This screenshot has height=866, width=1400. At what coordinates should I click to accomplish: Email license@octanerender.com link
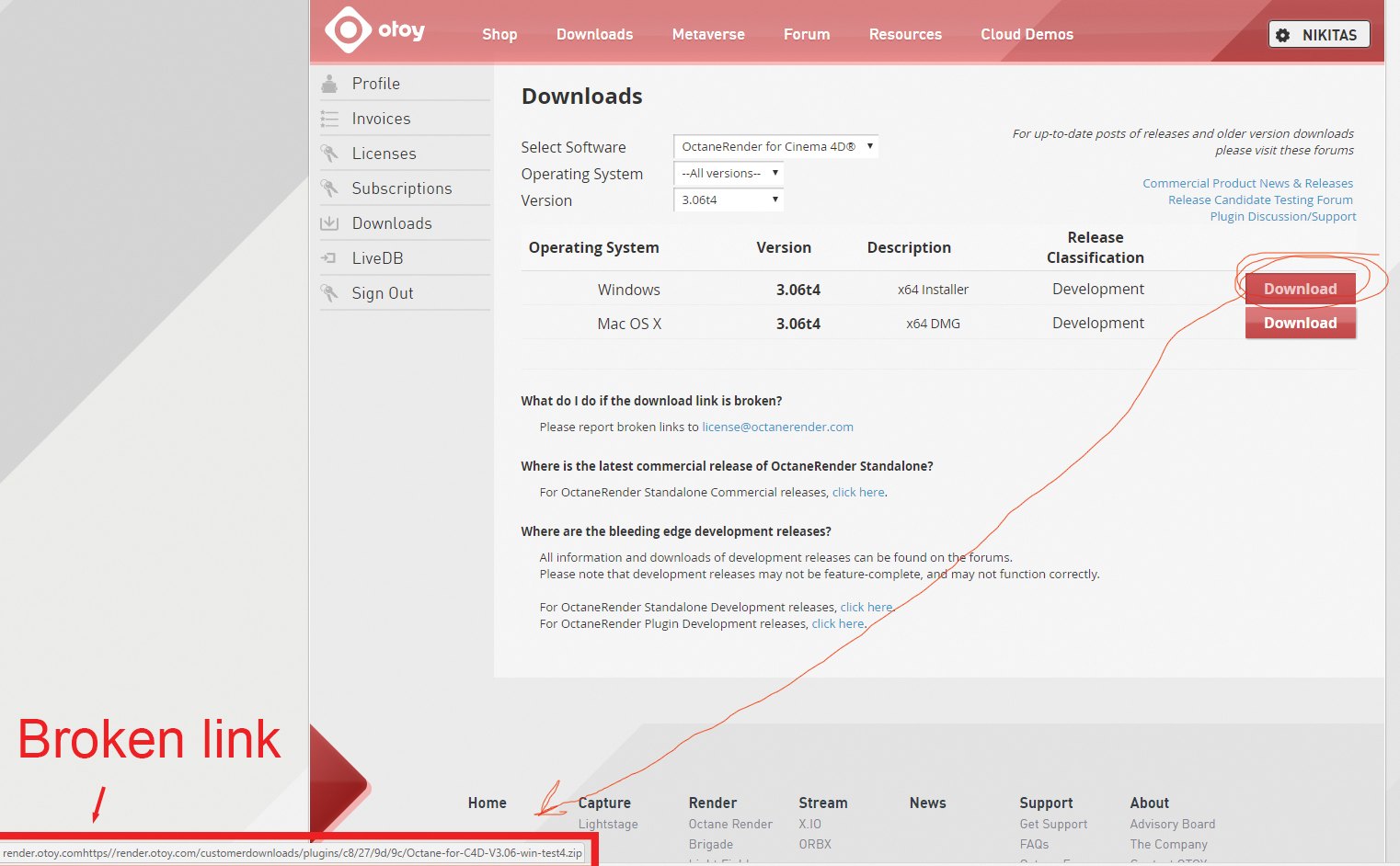coord(778,427)
